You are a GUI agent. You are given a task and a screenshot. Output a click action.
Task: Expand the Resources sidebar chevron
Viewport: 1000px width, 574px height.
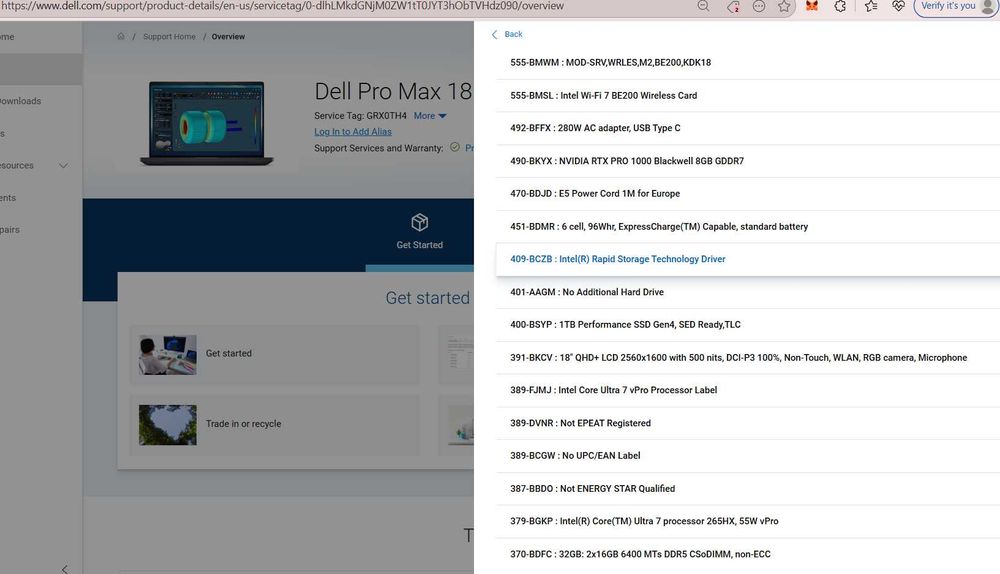(63, 166)
